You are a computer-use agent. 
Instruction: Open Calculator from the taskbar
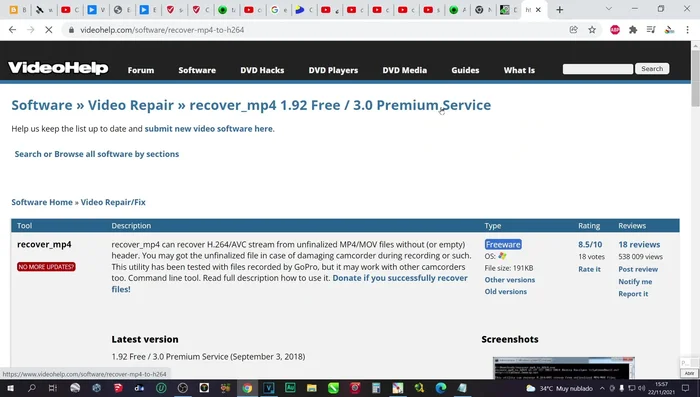pos(376,388)
